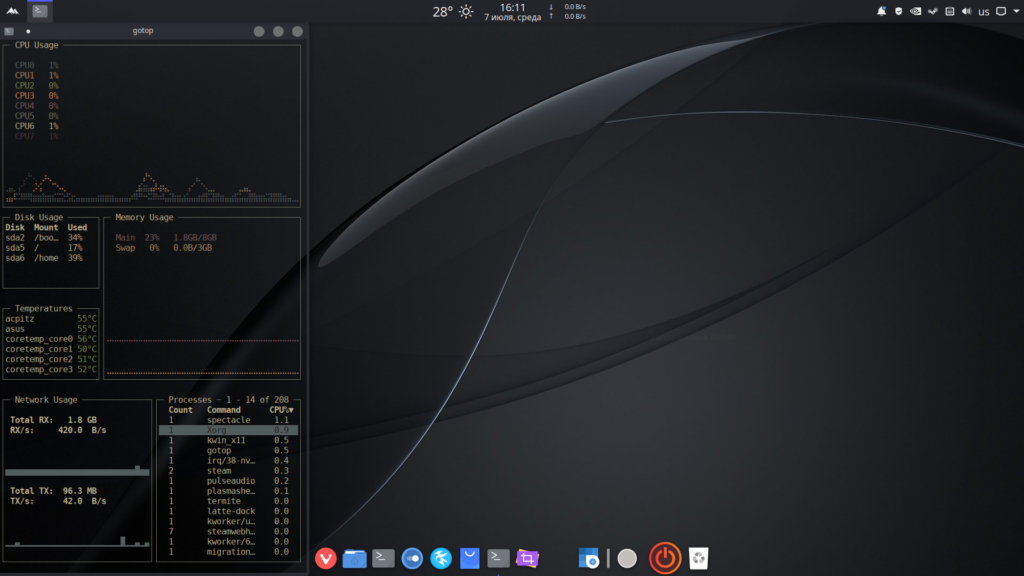The width and height of the screenshot is (1024, 576).
Task: Open the Steam tray icon
Action: tap(933, 11)
